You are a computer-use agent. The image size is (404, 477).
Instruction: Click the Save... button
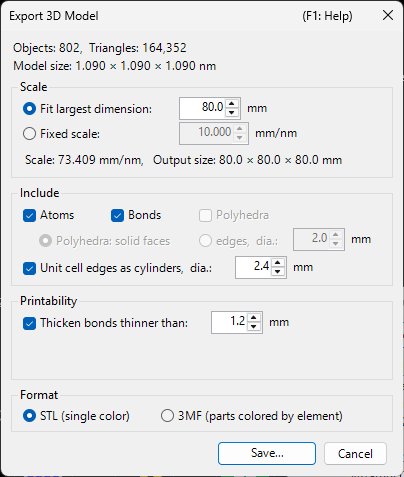[267, 453]
